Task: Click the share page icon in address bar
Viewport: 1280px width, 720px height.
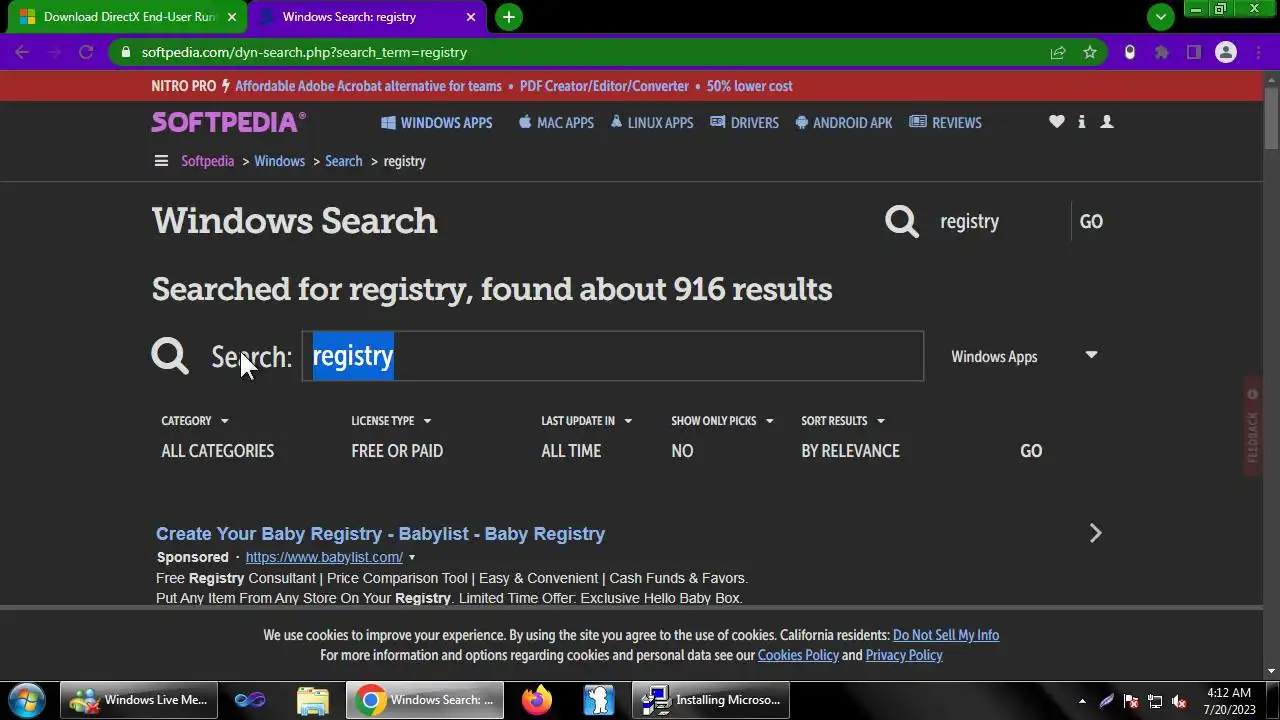Action: [x=1058, y=52]
